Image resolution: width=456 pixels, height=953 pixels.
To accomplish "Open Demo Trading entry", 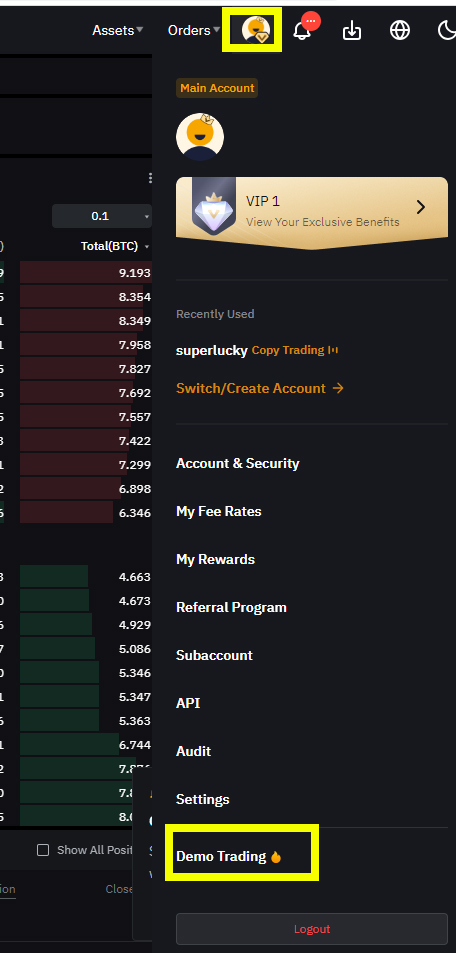I will tap(229, 856).
